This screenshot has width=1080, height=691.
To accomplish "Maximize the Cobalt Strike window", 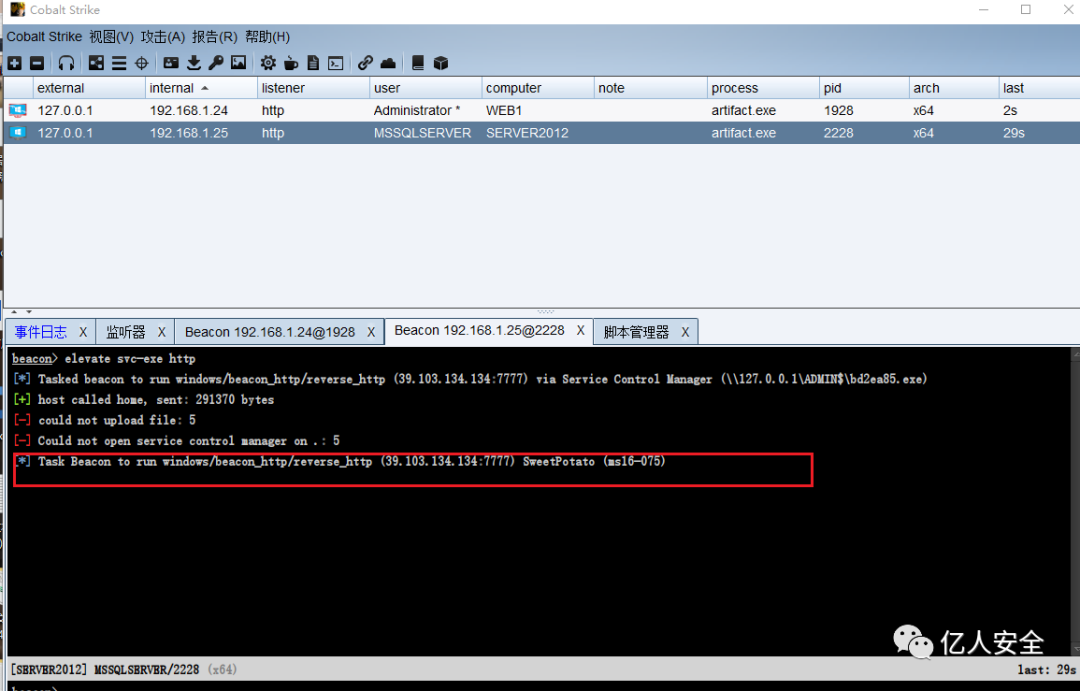I will pos(1026,10).
